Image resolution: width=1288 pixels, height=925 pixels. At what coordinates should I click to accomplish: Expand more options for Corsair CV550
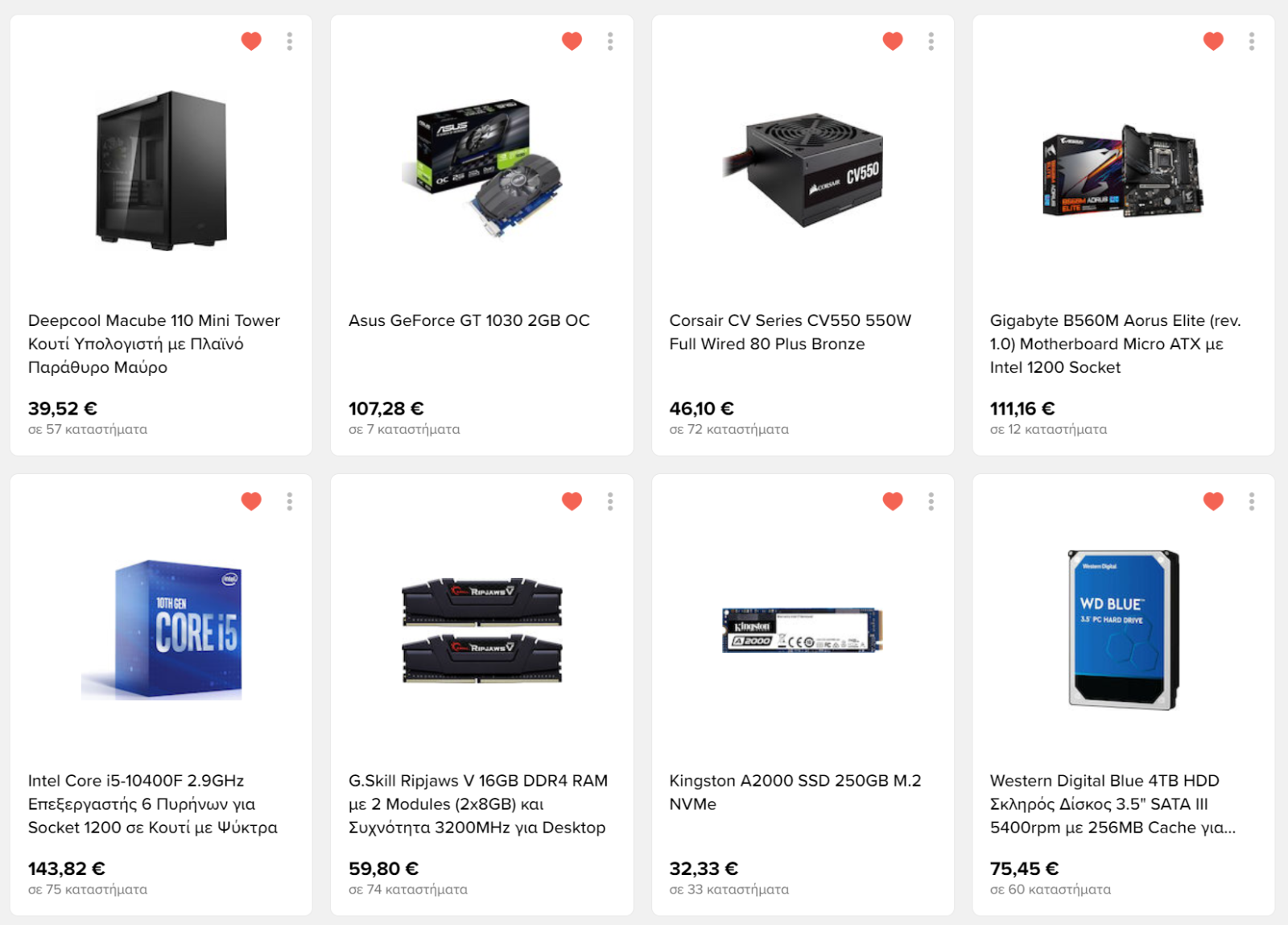click(x=931, y=41)
